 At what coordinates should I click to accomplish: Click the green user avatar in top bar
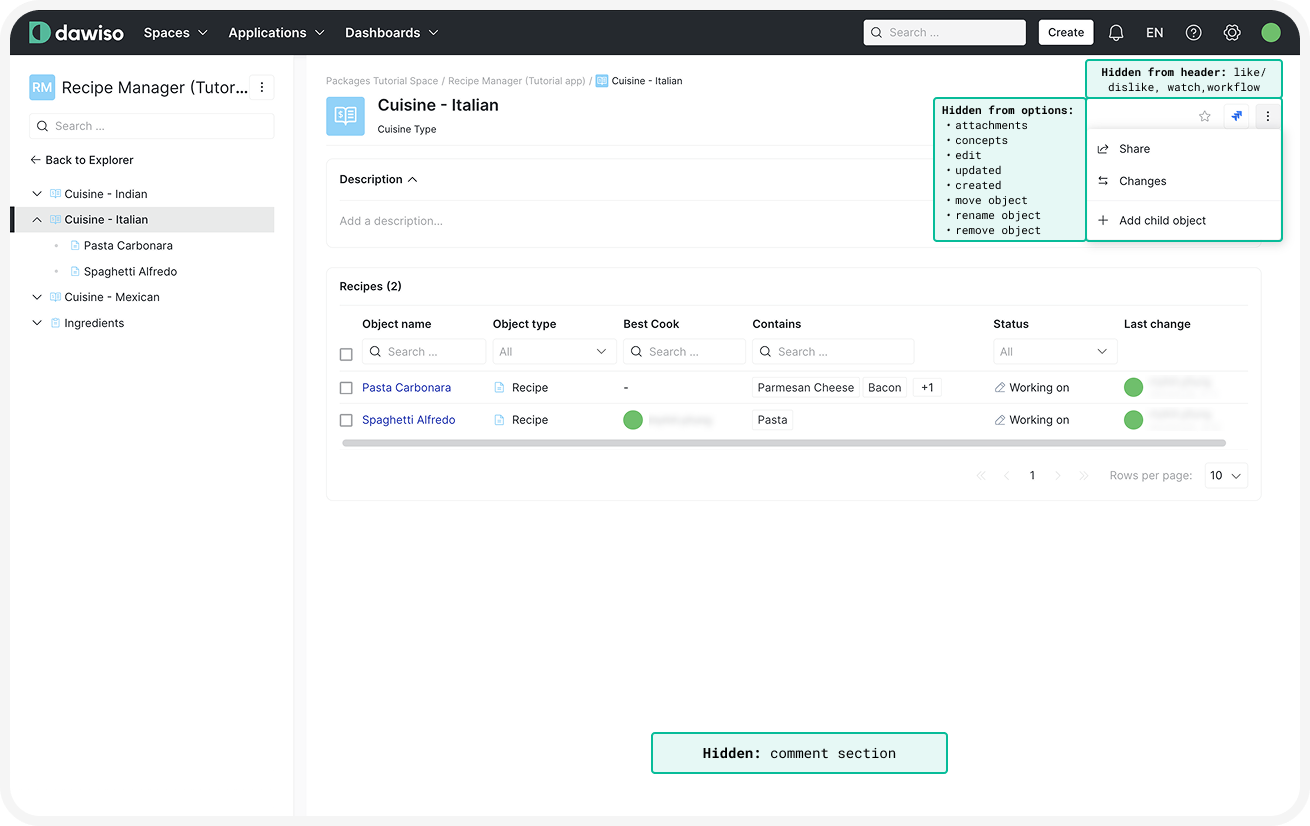pos(1271,33)
